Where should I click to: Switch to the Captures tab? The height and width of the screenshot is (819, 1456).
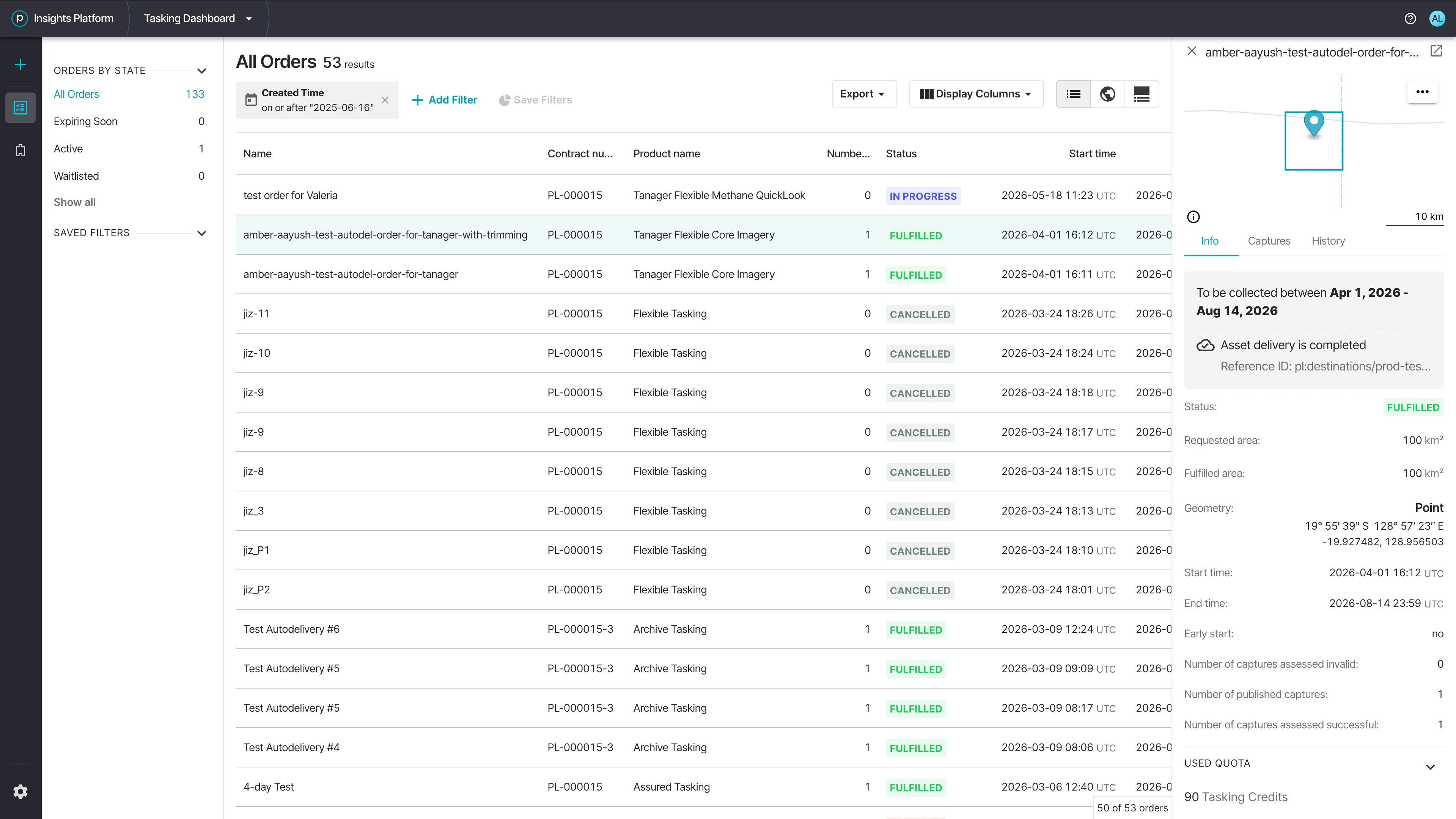pos(1269,241)
